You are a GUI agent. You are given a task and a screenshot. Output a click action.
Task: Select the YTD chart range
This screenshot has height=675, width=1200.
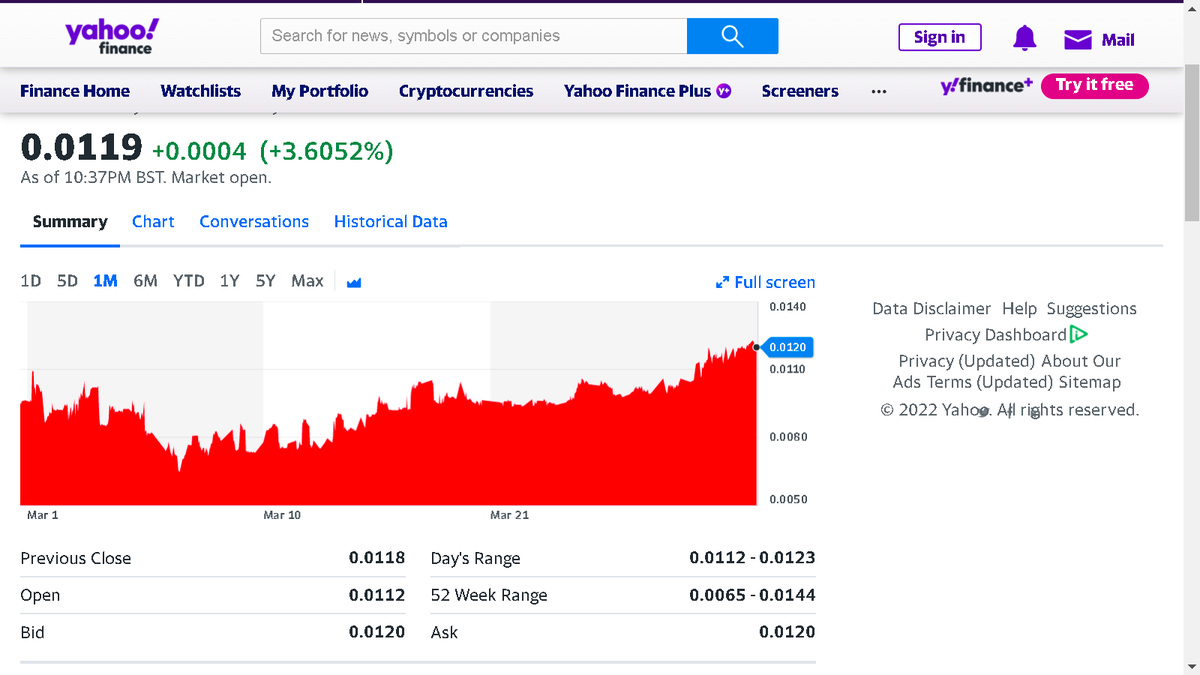(x=188, y=281)
